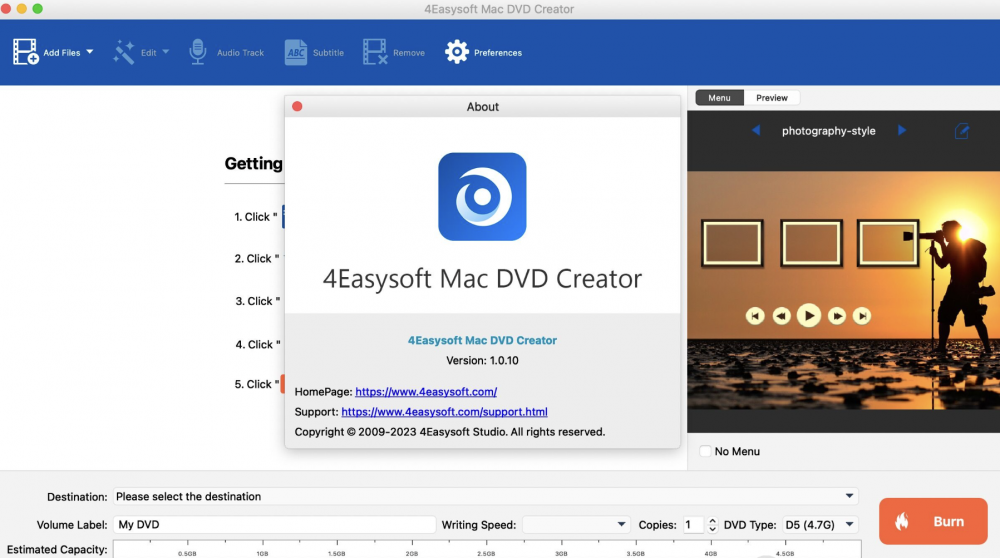Click the Volume Label input field

click(x=274, y=524)
